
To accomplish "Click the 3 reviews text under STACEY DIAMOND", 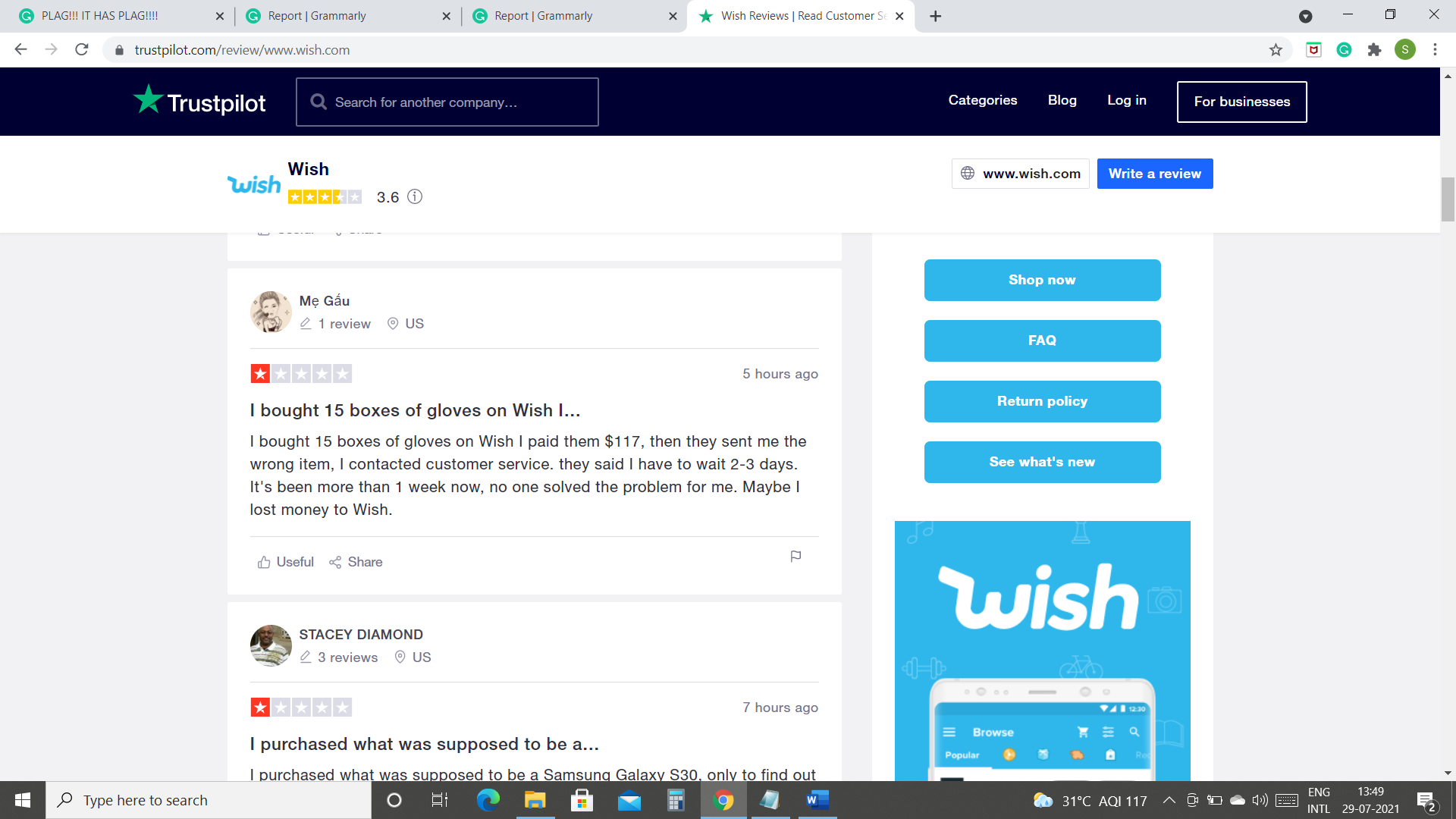I will click(347, 657).
